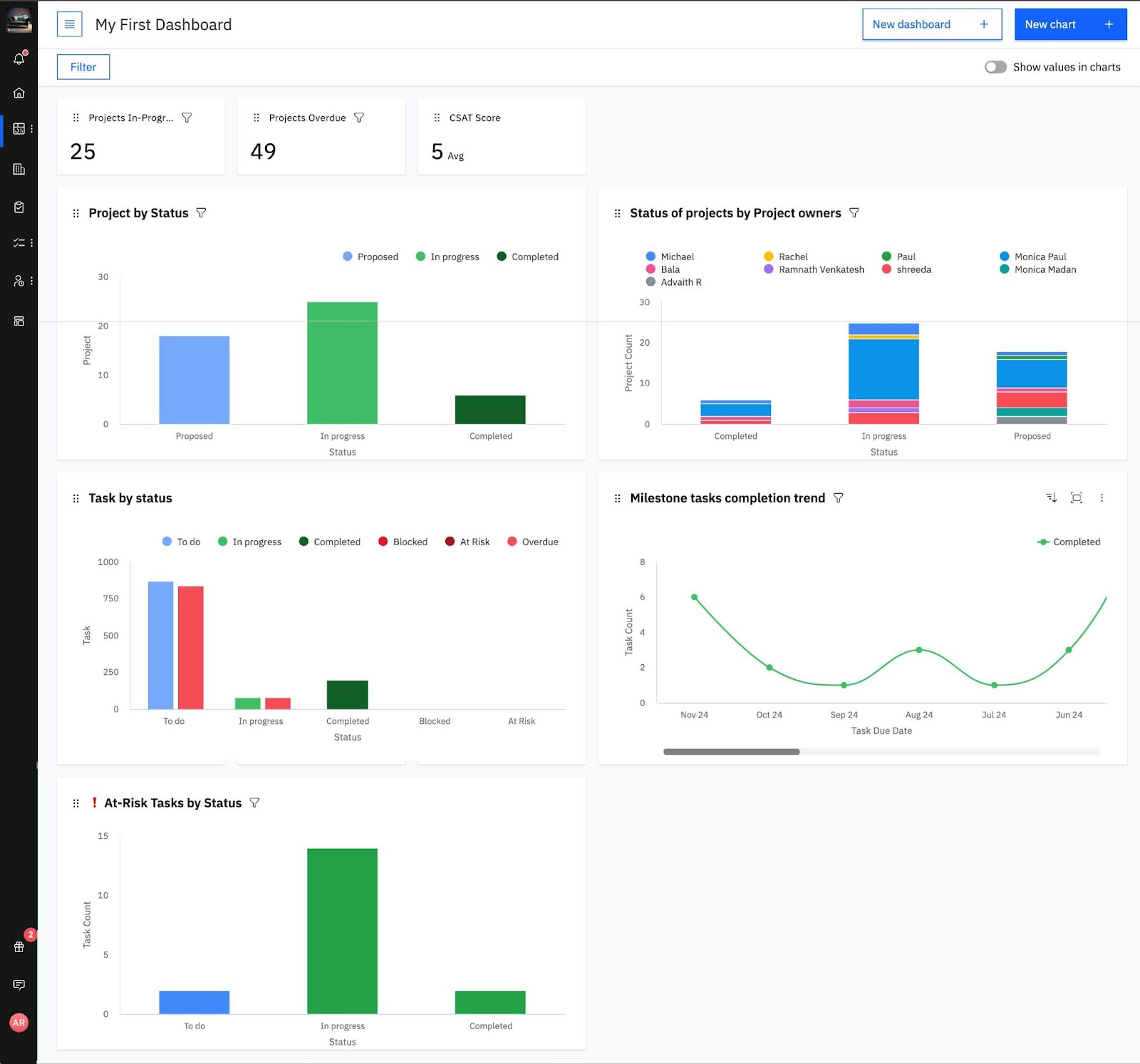Viewport: 1140px width, 1064px height.
Task: Click the filter icon on Project by Status
Action: pyautogui.click(x=201, y=213)
